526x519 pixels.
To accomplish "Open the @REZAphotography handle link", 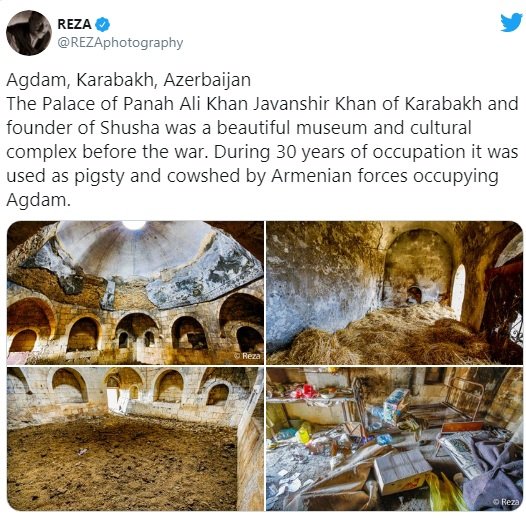I will pyautogui.click(x=120, y=43).
